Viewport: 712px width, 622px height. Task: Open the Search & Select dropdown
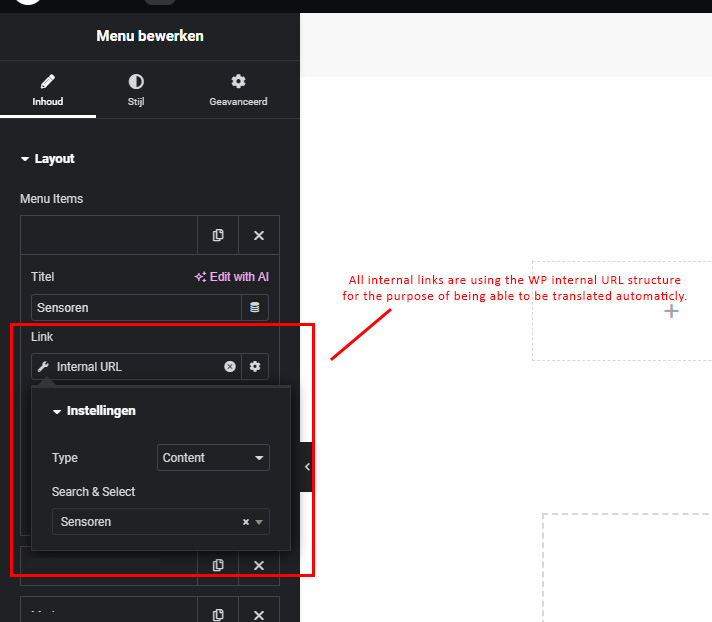point(161,522)
